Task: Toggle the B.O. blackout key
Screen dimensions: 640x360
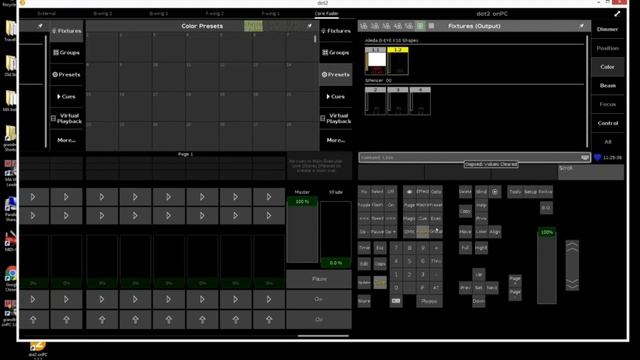Action: (546, 207)
